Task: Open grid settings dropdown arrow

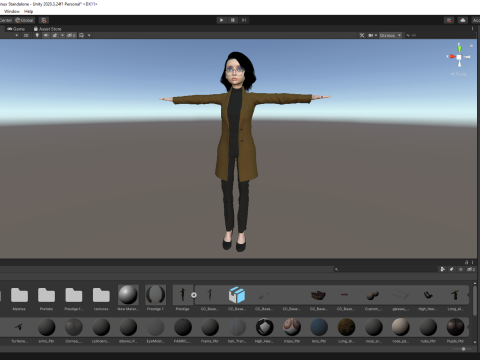Action: [89, 35]
